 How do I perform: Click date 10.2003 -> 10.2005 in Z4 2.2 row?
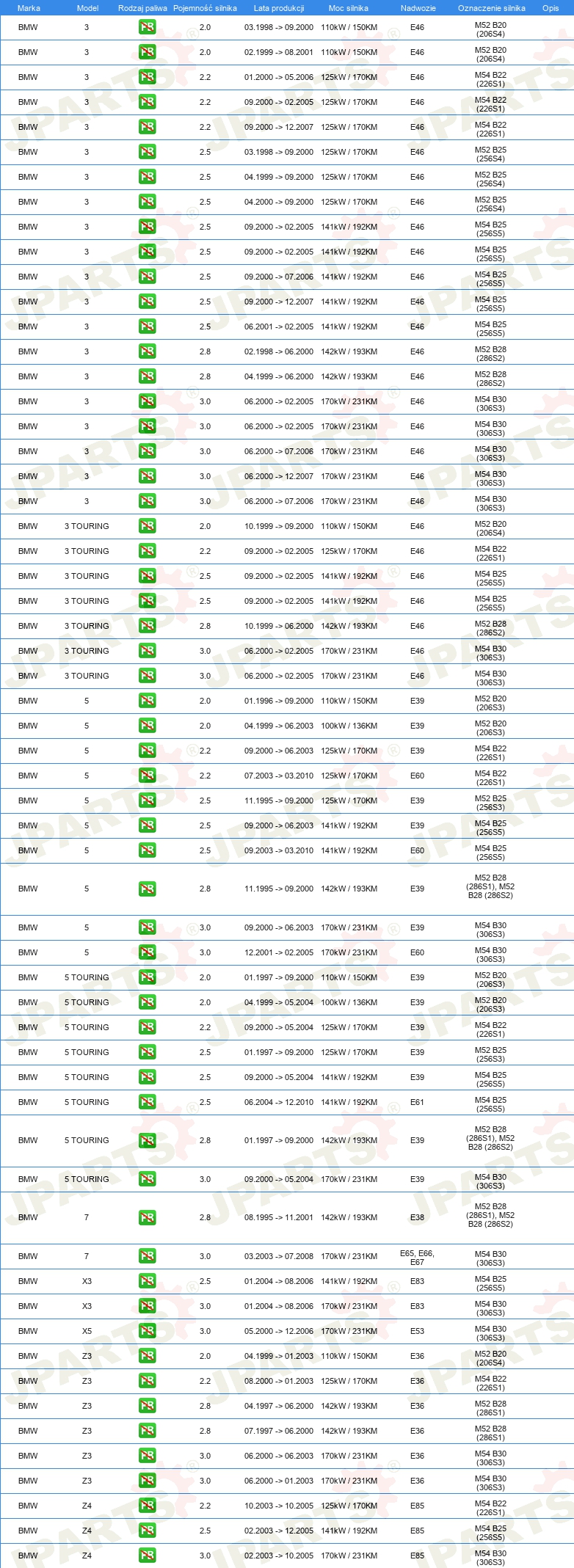(x=279, y=1506)
